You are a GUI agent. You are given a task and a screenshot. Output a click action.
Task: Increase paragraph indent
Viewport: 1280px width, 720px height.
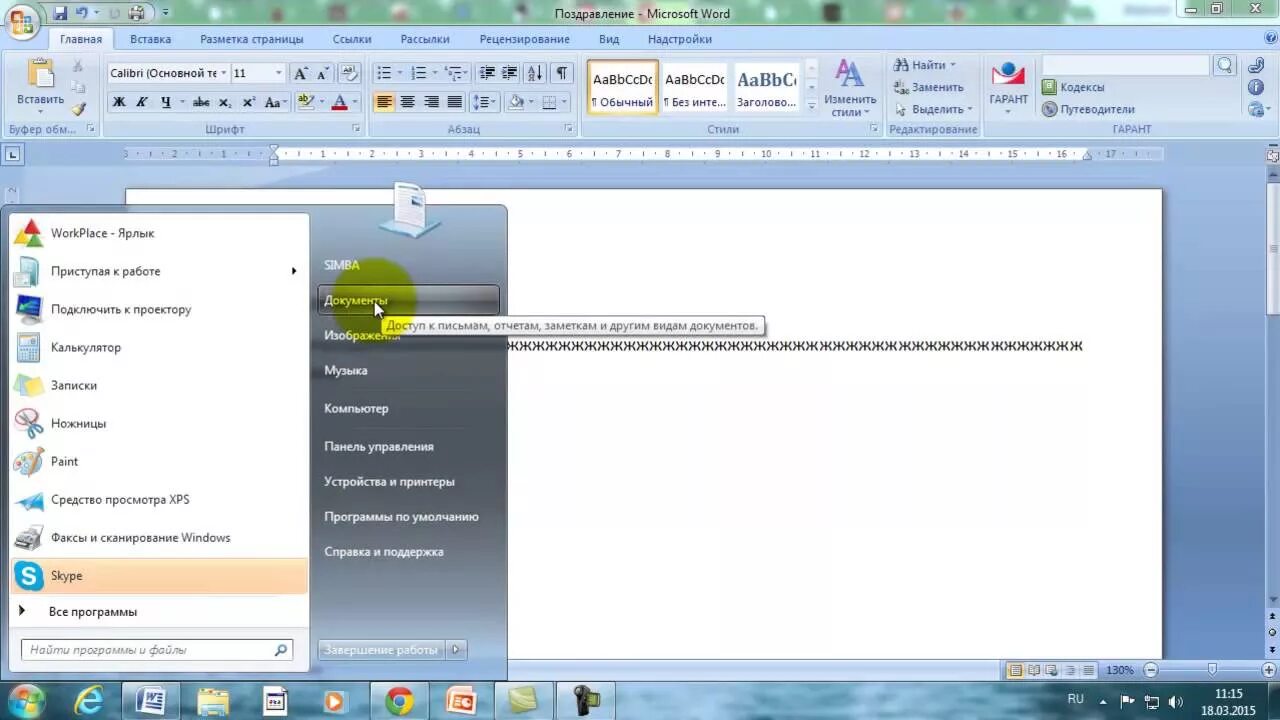pos(510,73)
